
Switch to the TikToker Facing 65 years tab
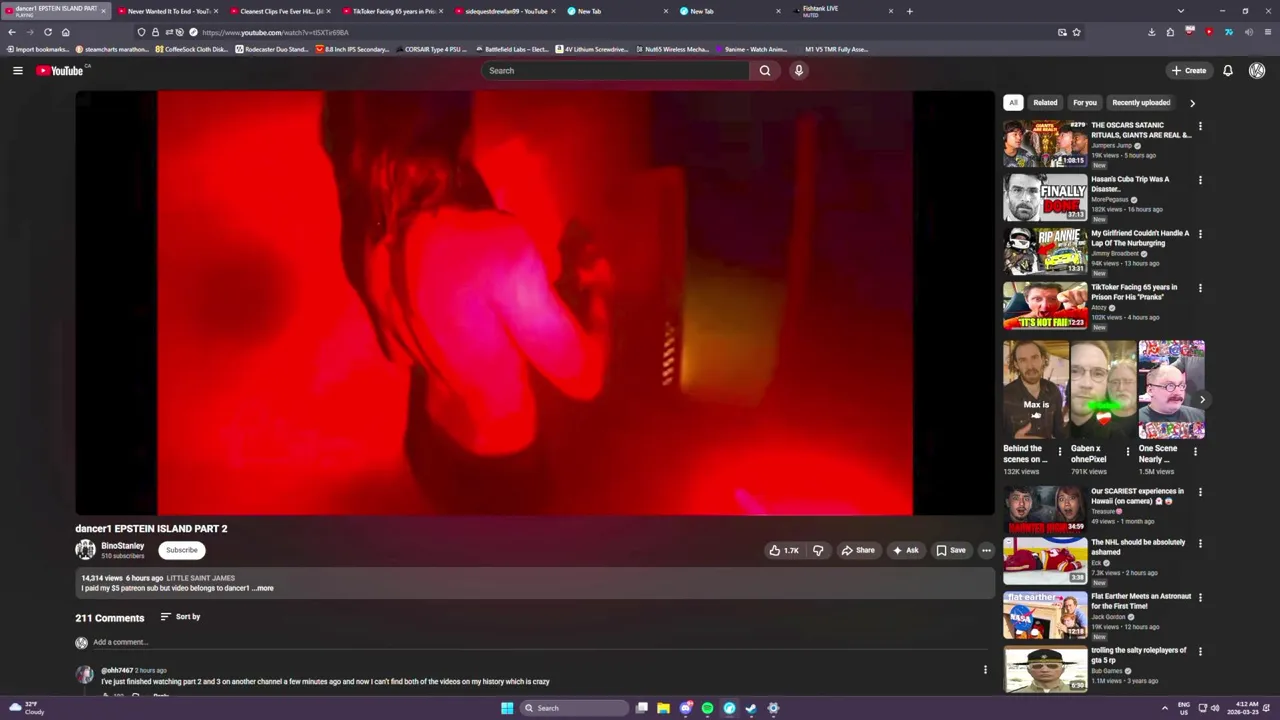coord(391,11)
